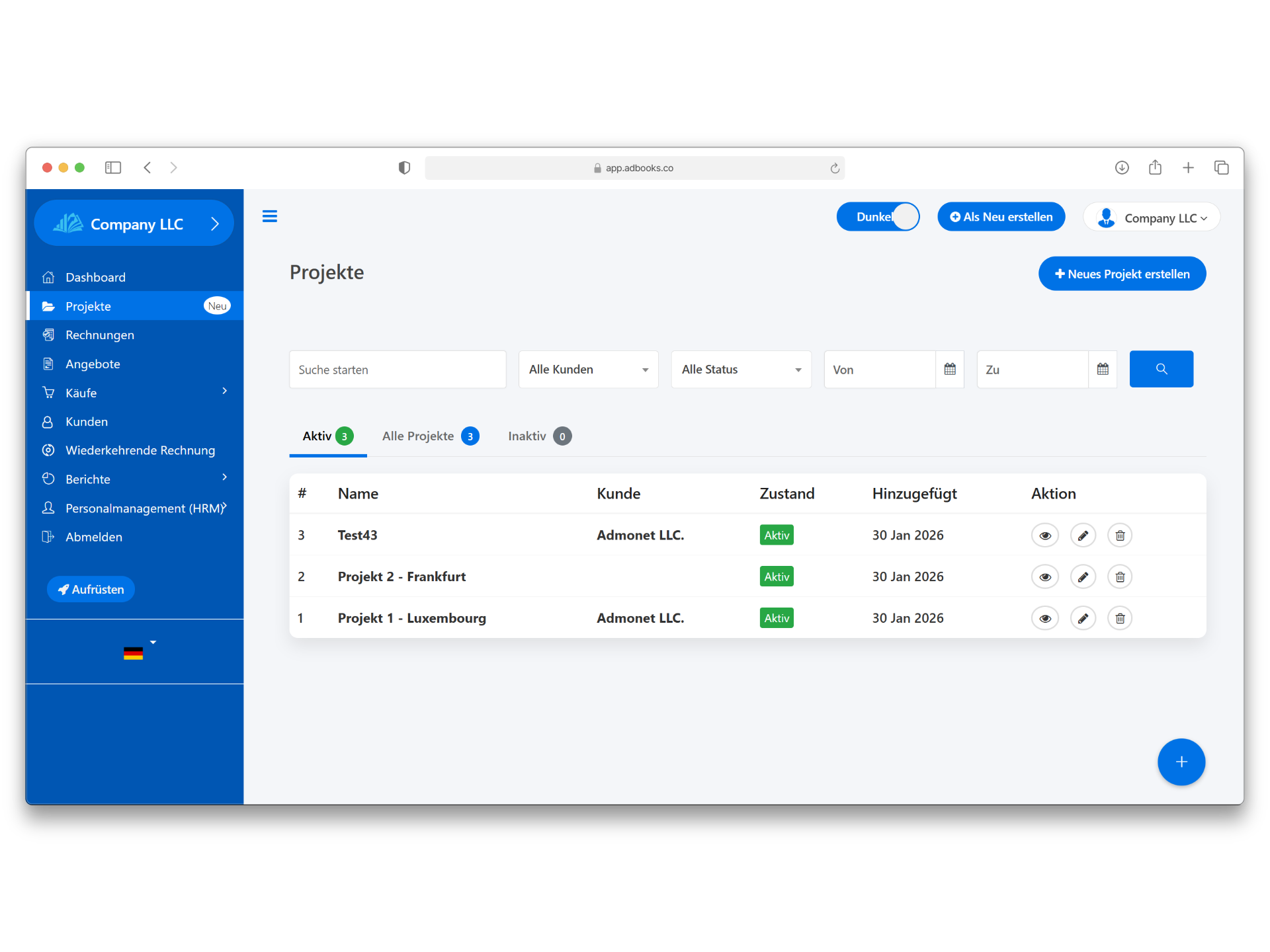Screen dimensions: 1270x952
Task: View Projekt 1 - Luxembourg via eye icon
Action: click(1045, 618)
